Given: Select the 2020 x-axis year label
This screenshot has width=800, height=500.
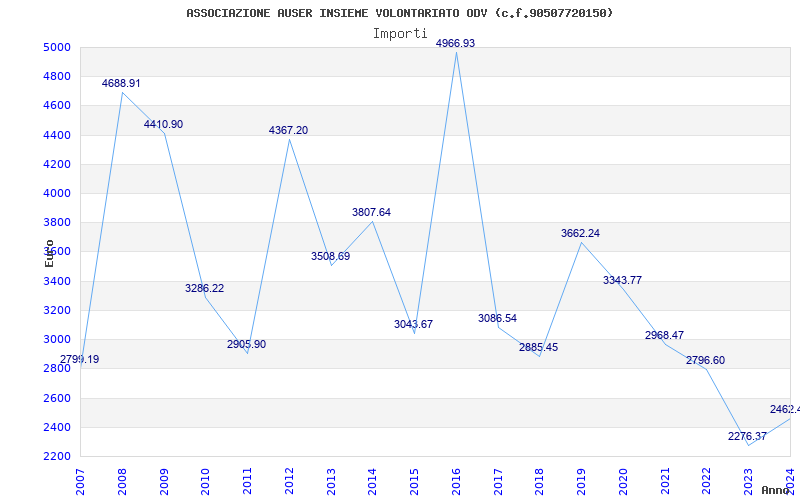Looking at the screenshot, I should [x=623, y=482].
